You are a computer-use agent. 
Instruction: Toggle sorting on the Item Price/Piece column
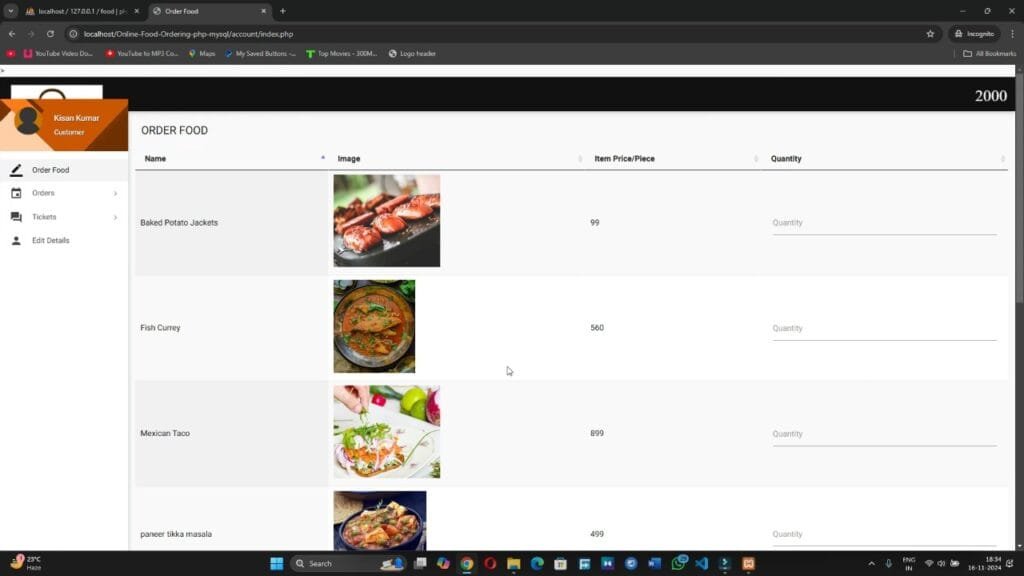[756, 158]
